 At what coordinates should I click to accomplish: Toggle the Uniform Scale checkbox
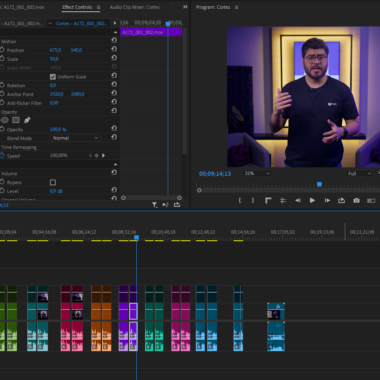53,77
